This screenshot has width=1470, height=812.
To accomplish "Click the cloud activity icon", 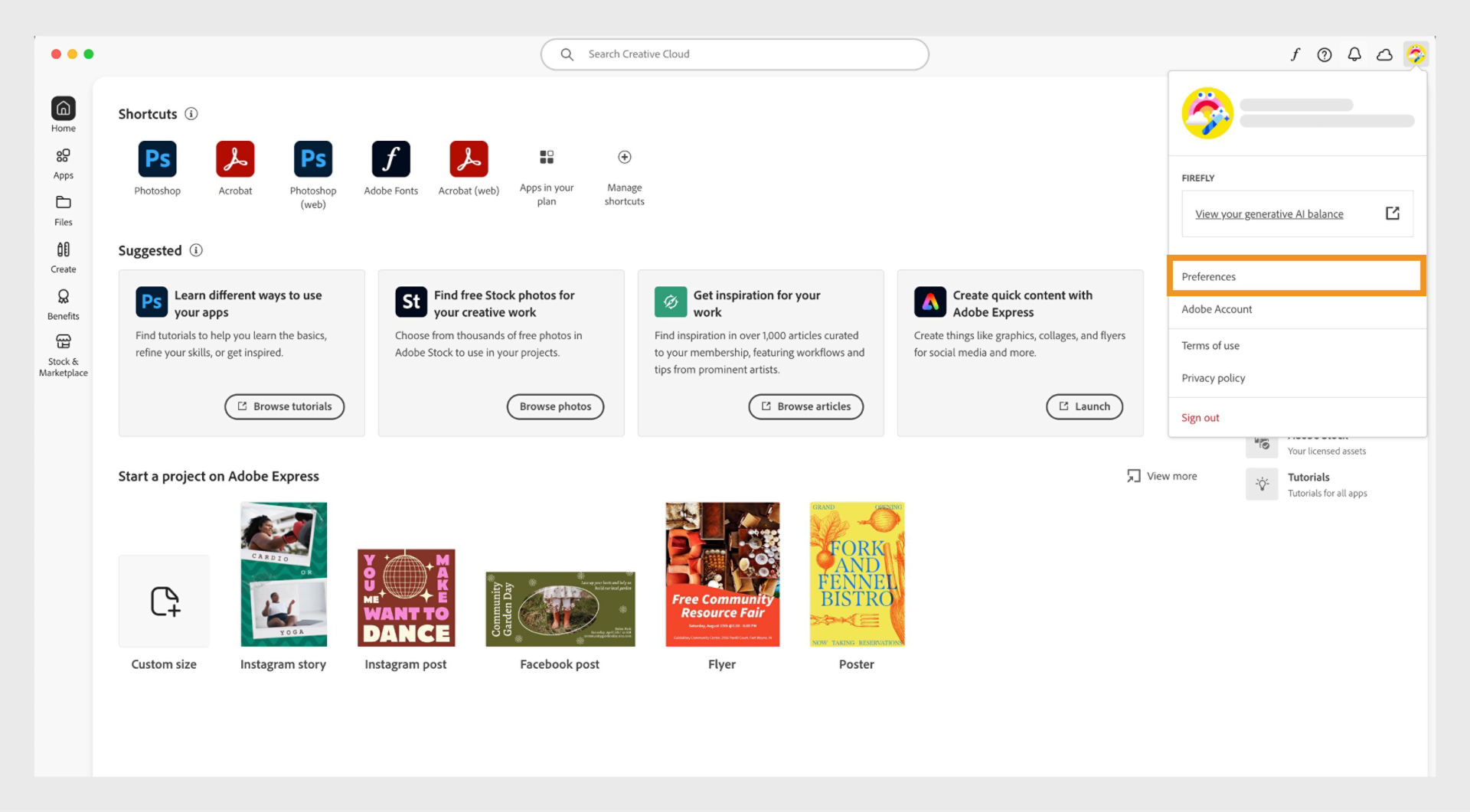I will (x=1385, y=54).
